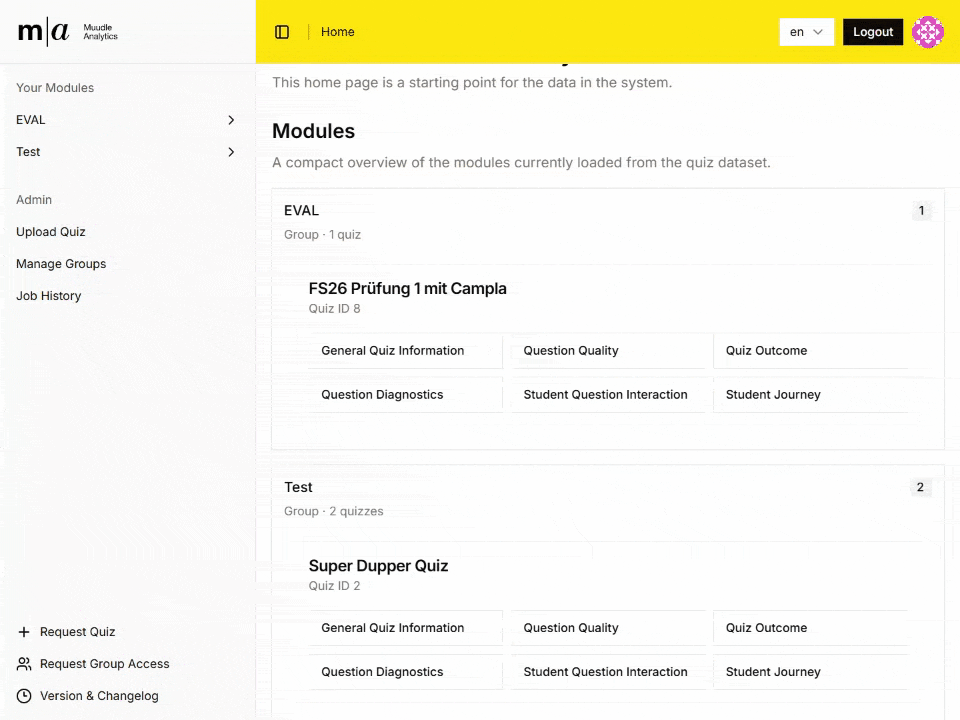Click the Quiz ID 8 label
The image size is (960, 720).
pos(334,309)
